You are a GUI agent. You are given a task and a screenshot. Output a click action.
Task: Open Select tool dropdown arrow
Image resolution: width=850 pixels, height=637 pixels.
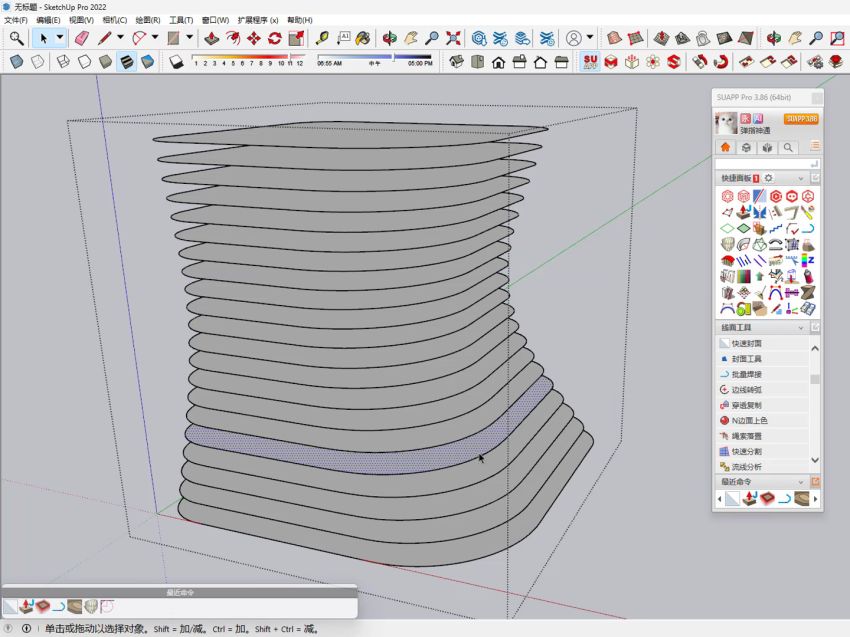pyautogui.click(x=60, y=38)
